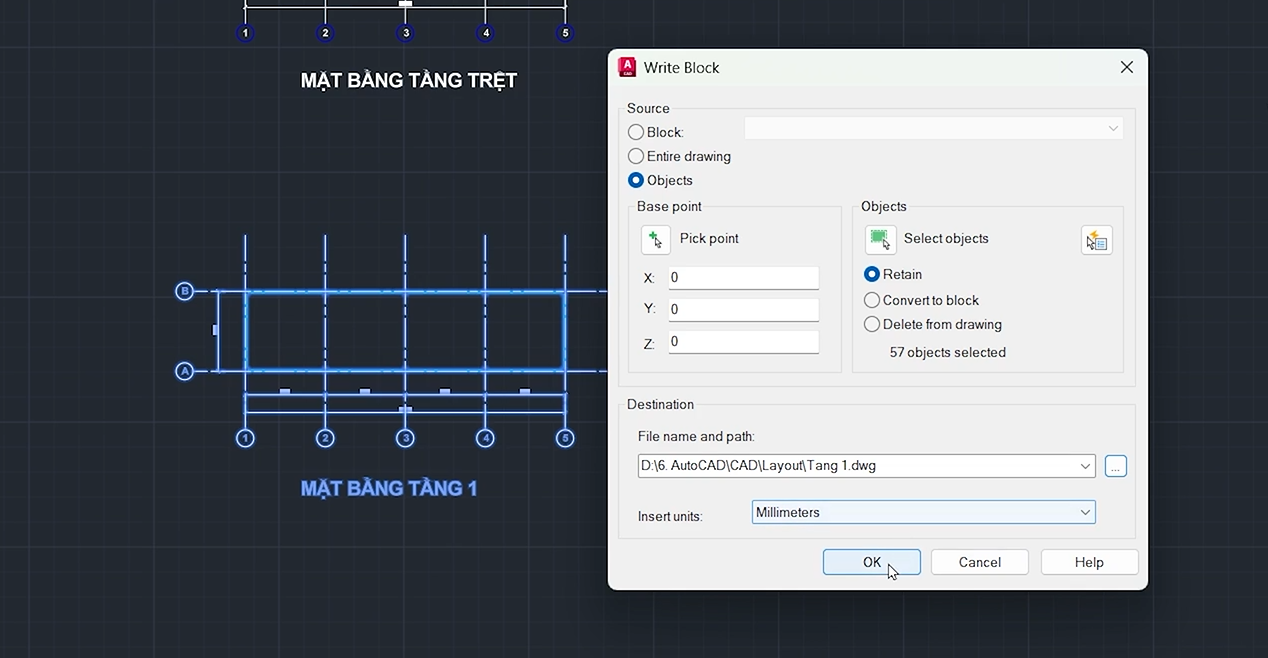Select the Block source radio button
This screenshot has width=1268, height=658.
click(x=636, y=132)
